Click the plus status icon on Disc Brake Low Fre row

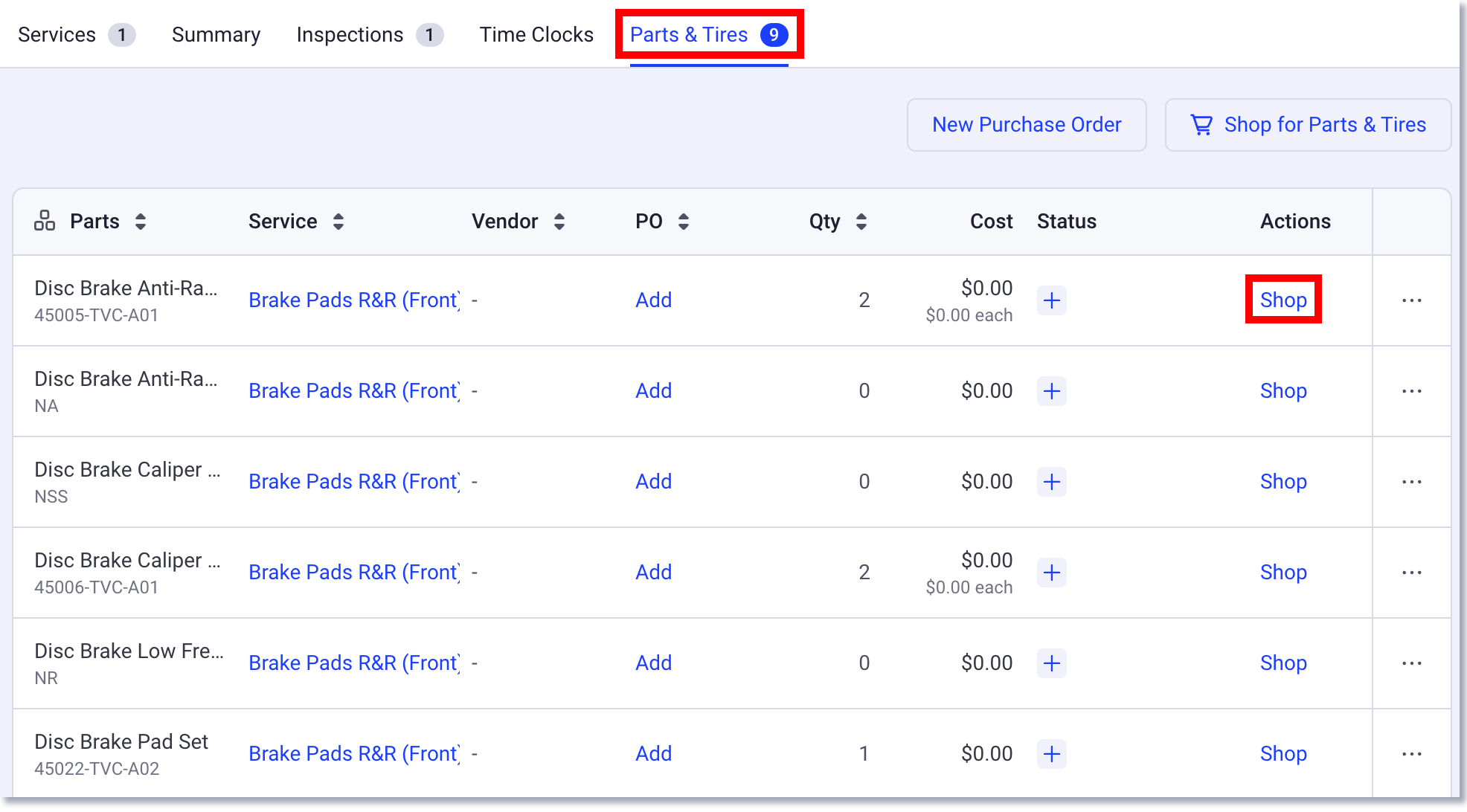(x=1051, y=663)
